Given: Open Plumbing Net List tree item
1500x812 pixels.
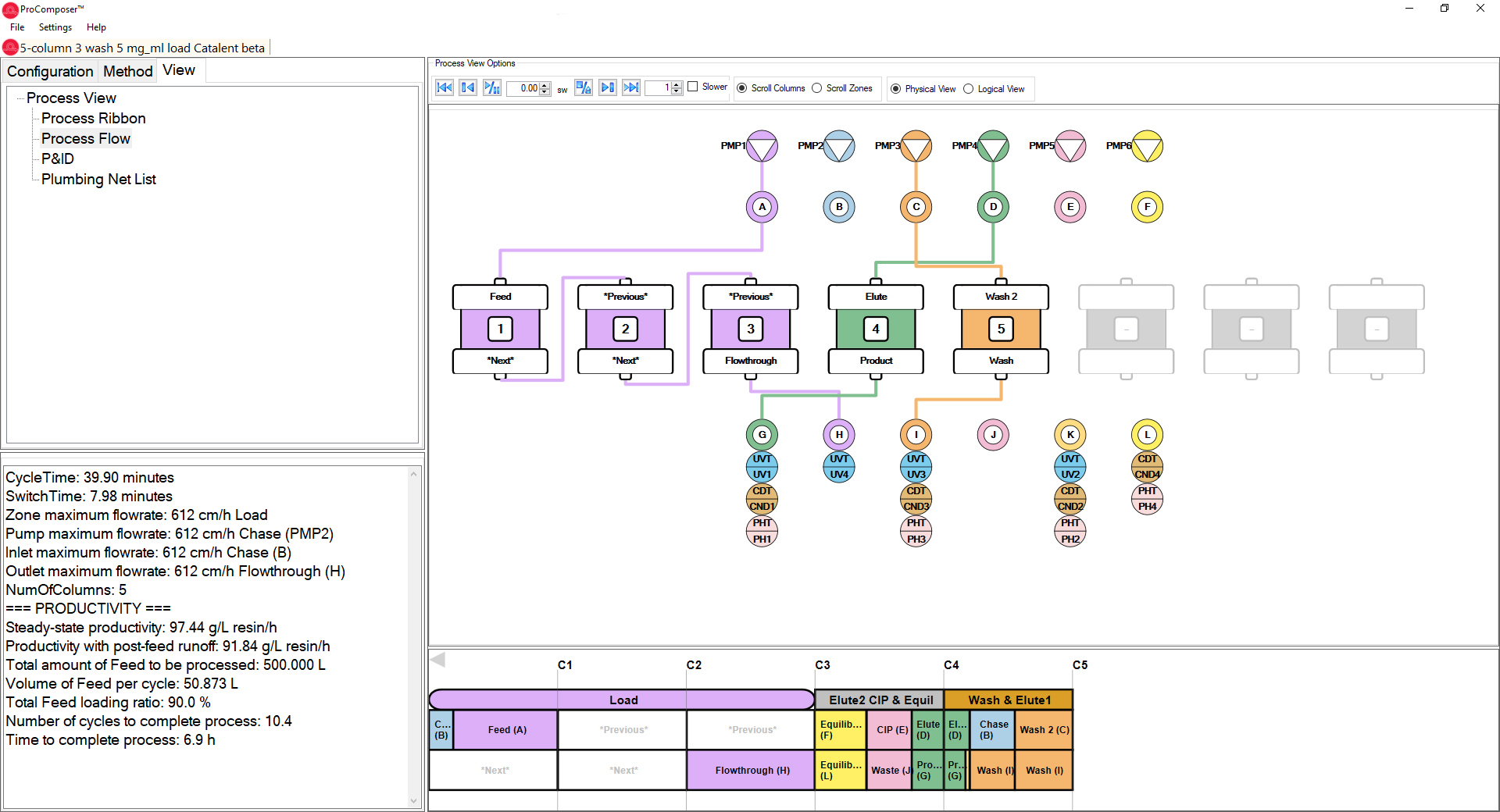Looking at the screenshot, I should tap(98, 179).
